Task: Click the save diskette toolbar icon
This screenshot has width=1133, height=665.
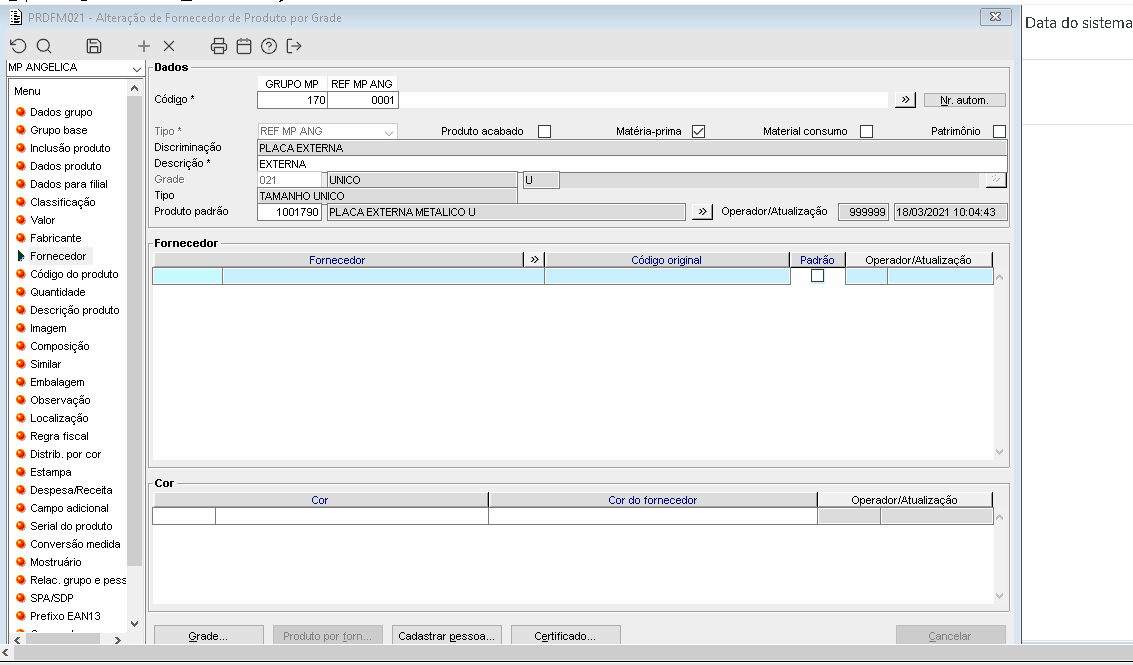Action: tap(94, 46)
